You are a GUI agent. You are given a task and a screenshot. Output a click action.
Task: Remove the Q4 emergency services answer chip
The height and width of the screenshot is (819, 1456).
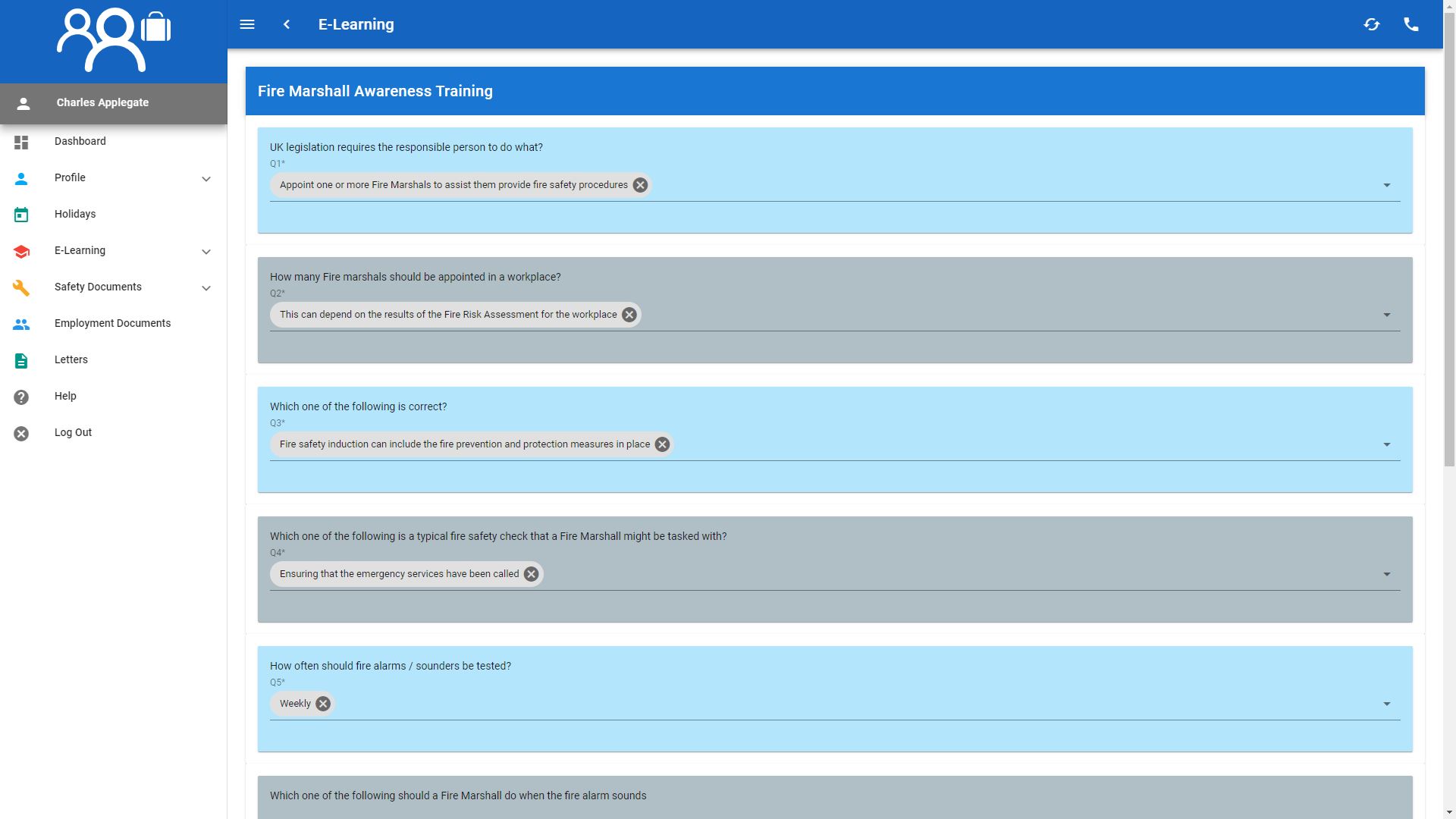(x=532, y=574)
